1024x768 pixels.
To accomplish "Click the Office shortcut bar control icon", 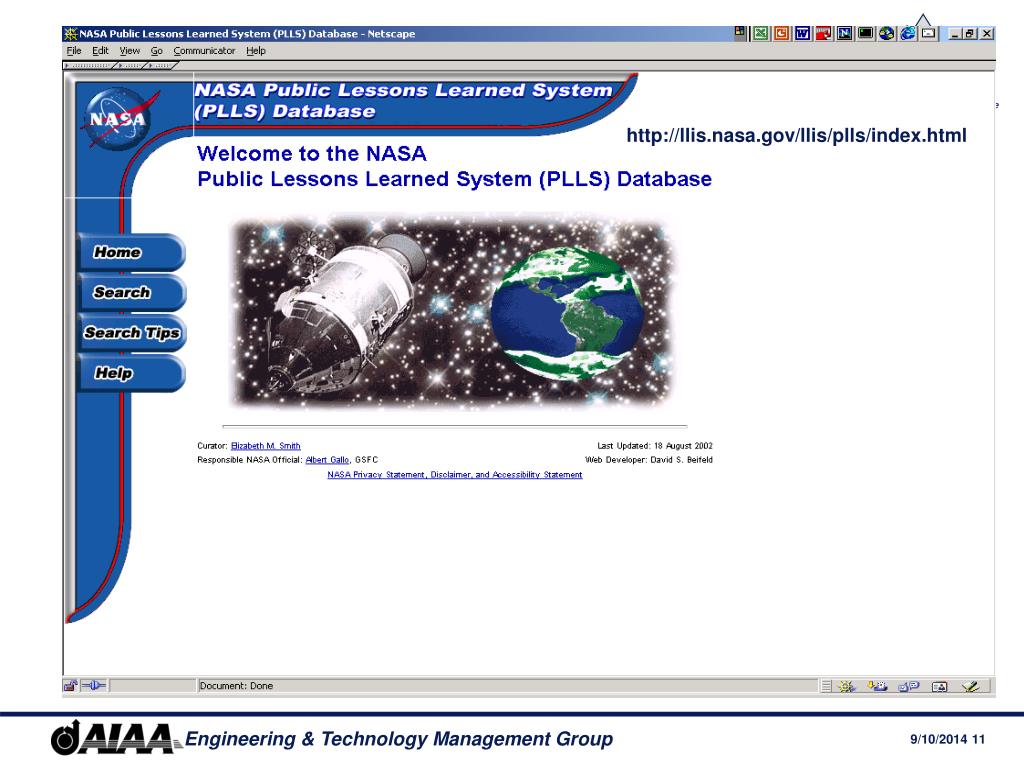I will click(x=740, y=31).
